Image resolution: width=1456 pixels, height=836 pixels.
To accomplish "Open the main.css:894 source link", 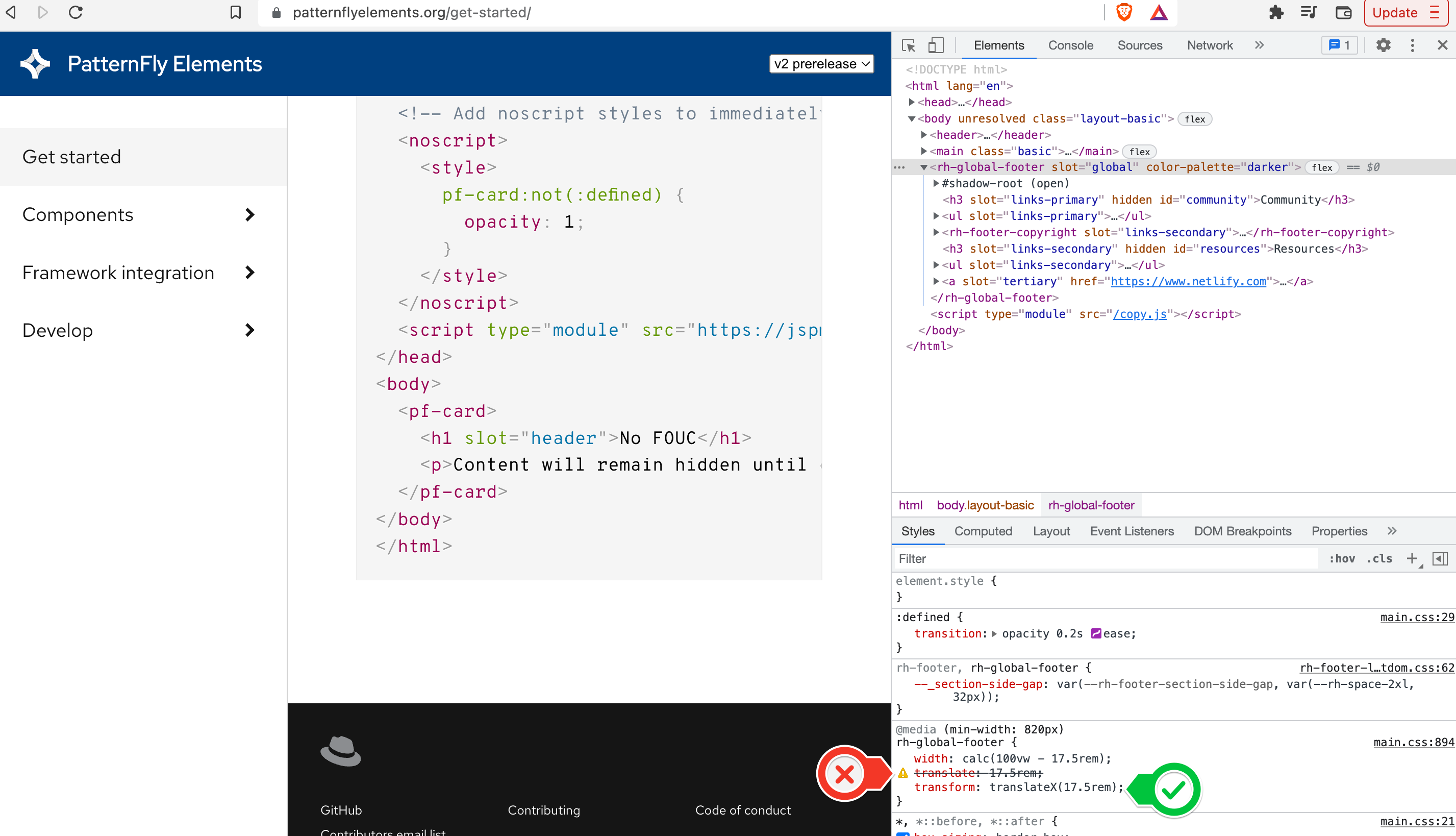I will [x=1414, y=743].
